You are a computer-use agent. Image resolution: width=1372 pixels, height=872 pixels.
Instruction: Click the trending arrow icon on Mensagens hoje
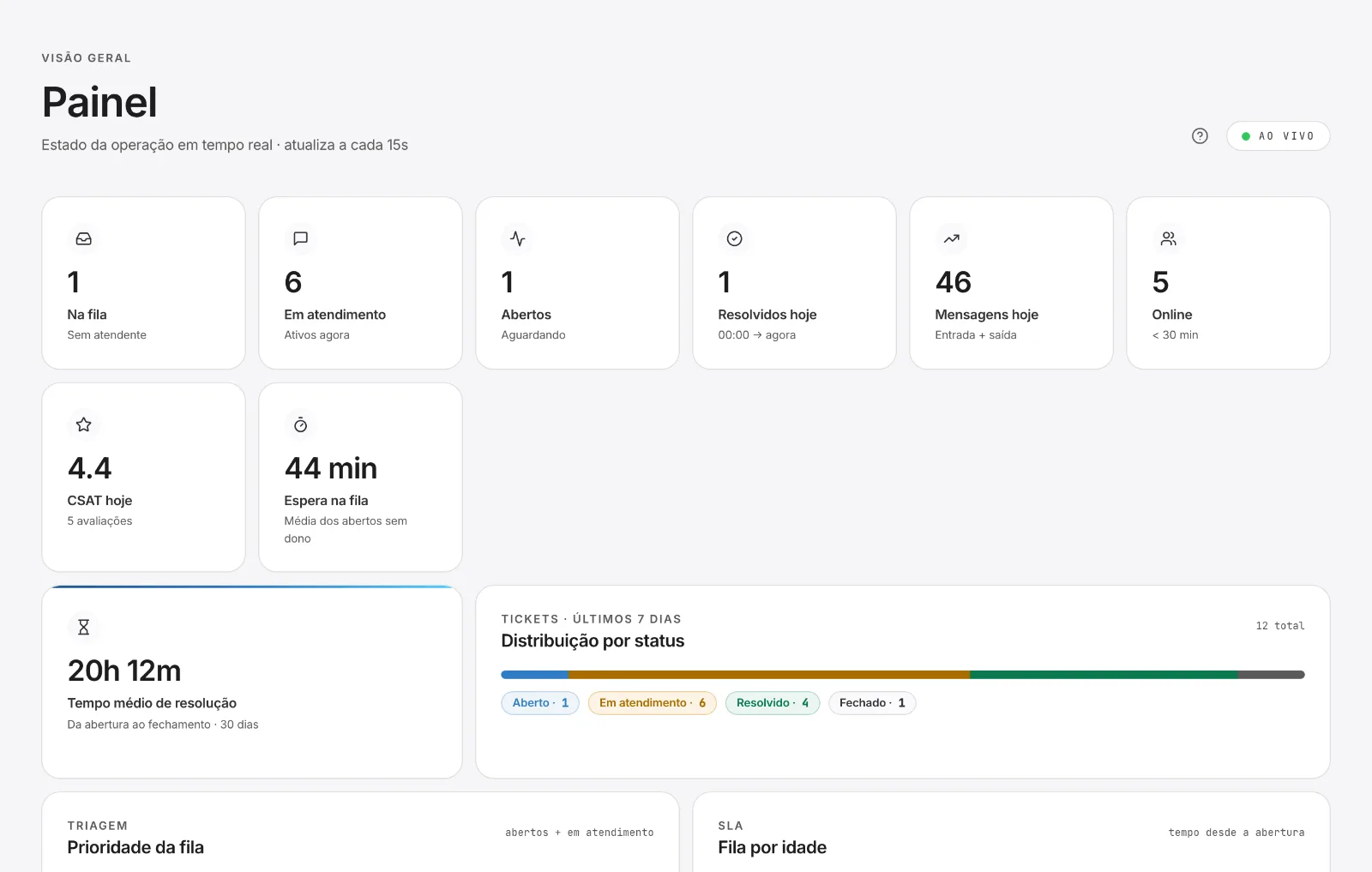tap(951, 238)
